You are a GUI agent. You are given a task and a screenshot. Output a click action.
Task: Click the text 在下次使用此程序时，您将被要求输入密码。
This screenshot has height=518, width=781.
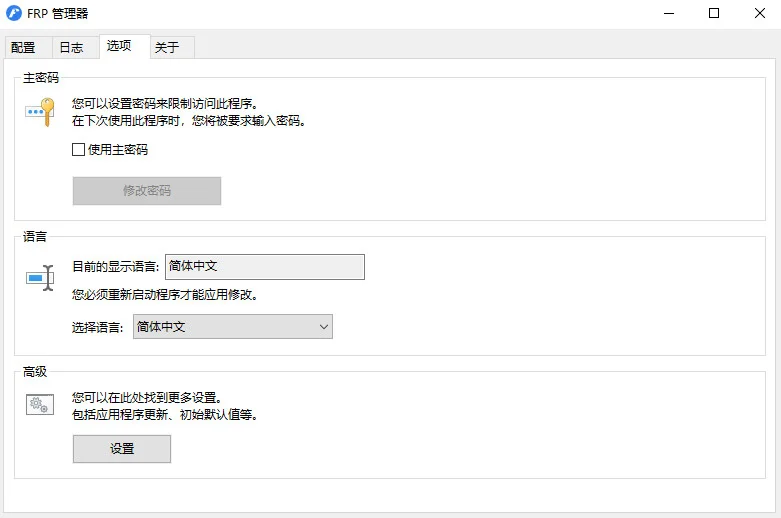189,121
